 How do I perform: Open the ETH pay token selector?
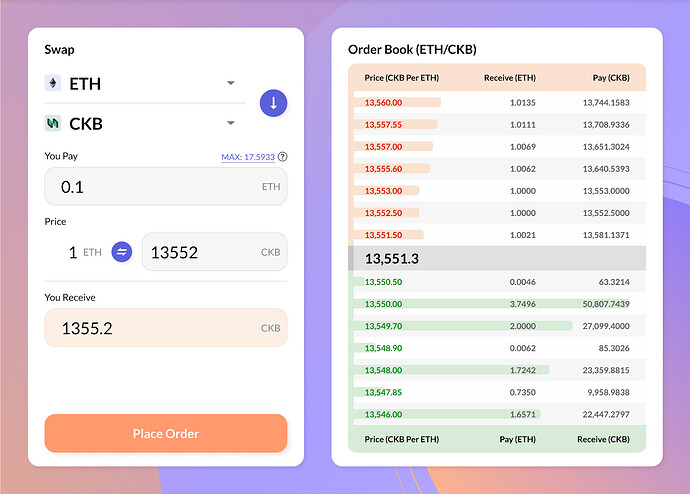point(145,84)
